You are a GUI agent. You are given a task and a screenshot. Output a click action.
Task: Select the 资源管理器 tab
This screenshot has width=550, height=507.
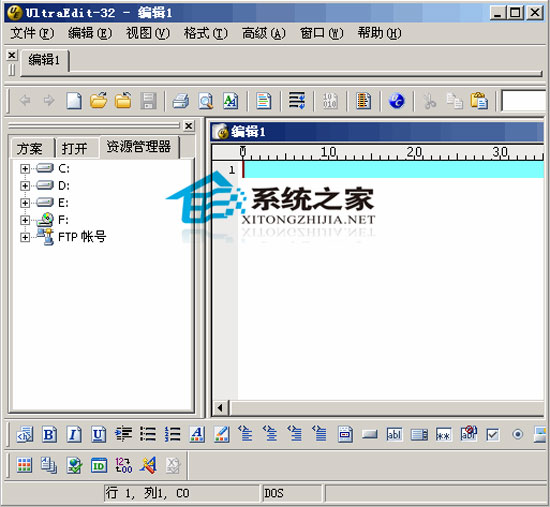click(139, 147)
